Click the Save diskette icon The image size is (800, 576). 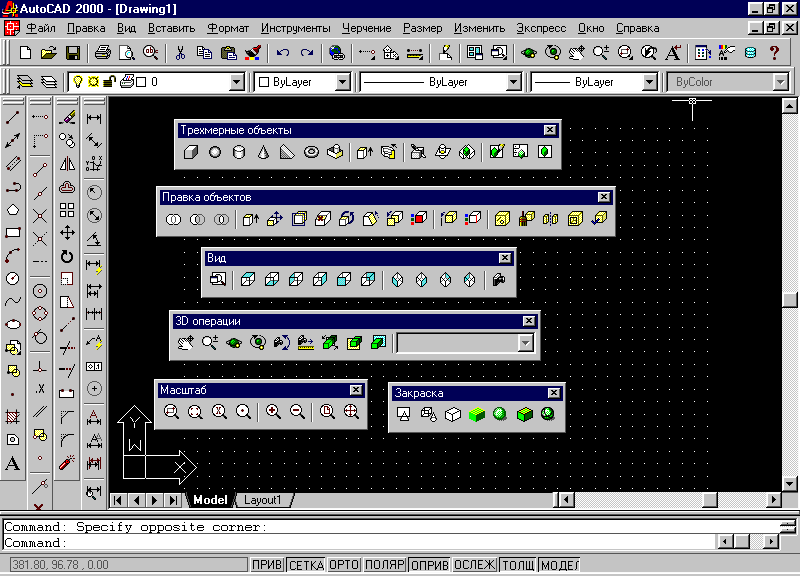click(x=73, y=53)
